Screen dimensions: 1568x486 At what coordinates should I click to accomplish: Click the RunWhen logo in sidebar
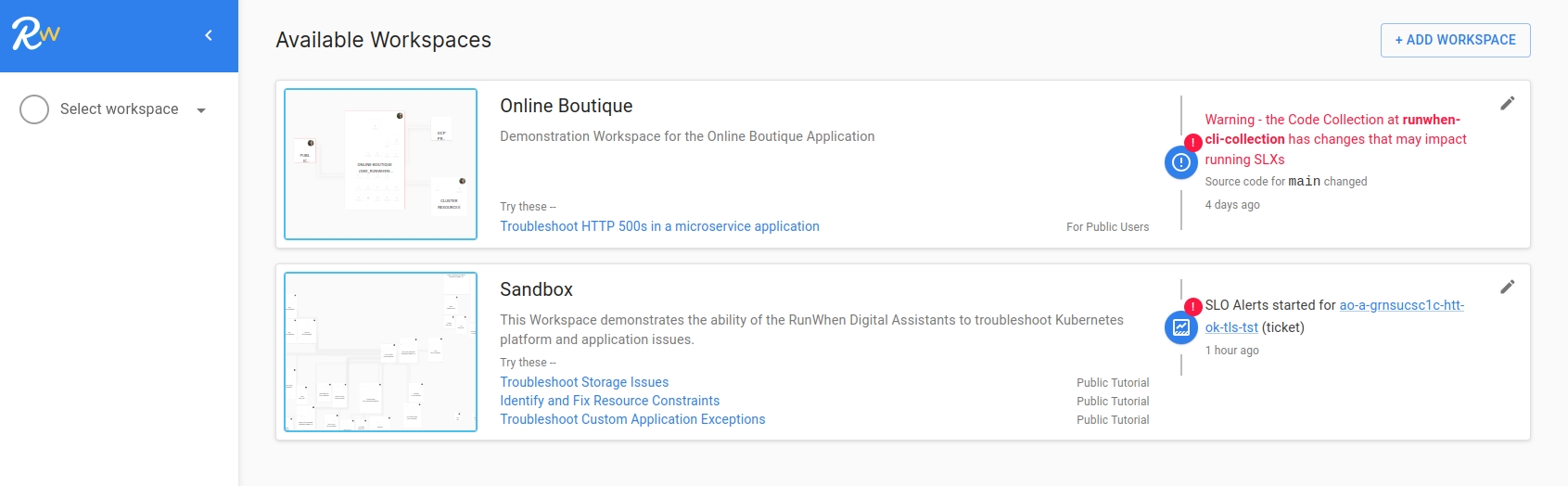pyautogui.click(x=35, y=34)
